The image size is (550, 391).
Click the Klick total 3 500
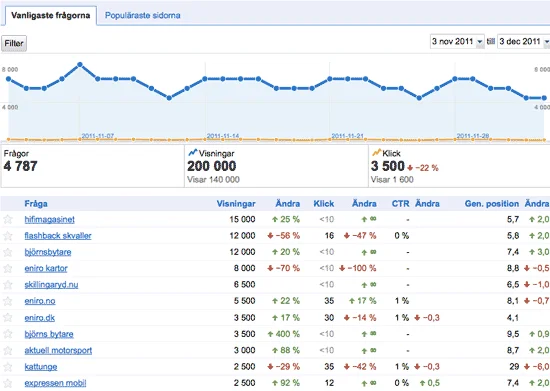click(388, 166)
